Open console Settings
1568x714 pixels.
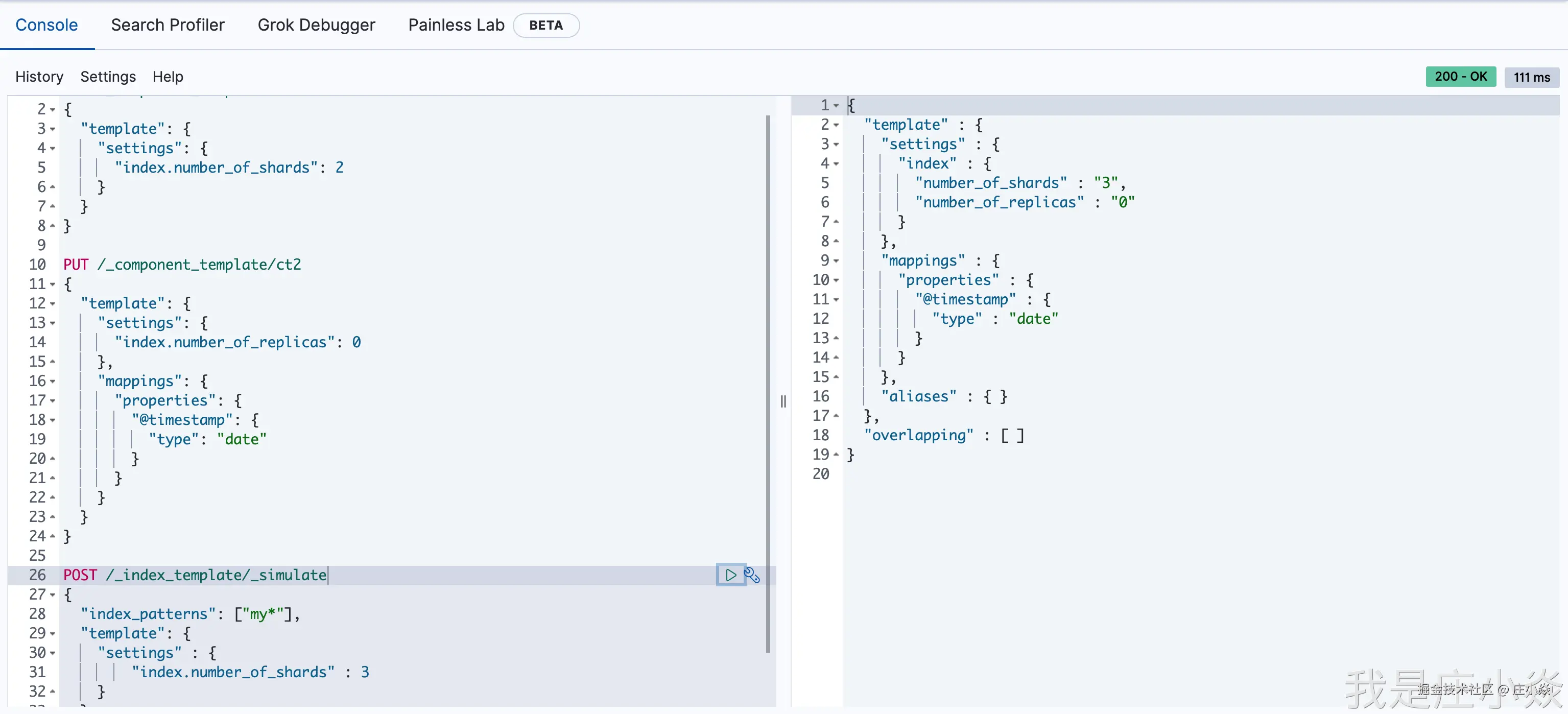pos(108,77)
